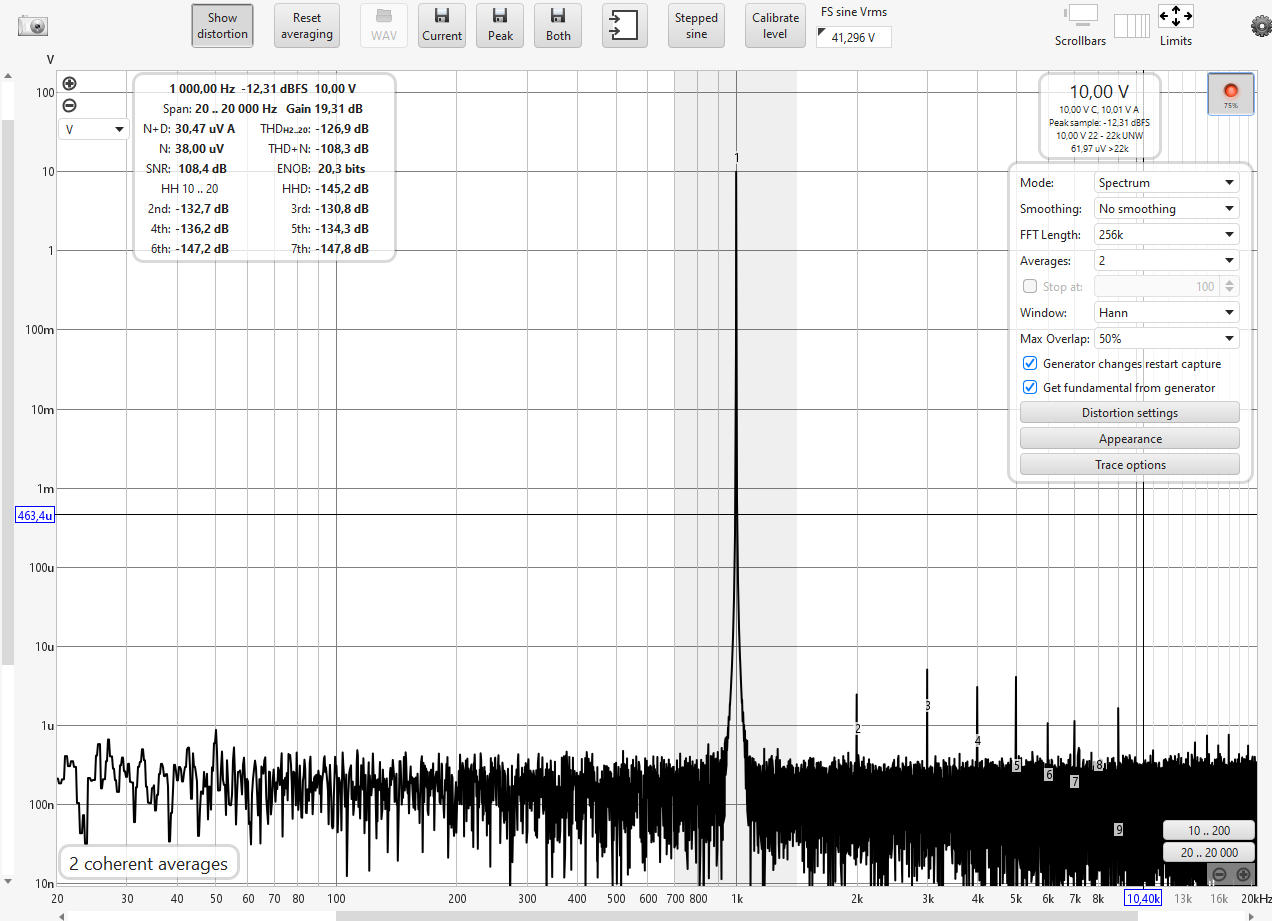This screenshot has width=1272, height=921.
Task: Click the Reset averaging button
Action: [x=306, y=26]
